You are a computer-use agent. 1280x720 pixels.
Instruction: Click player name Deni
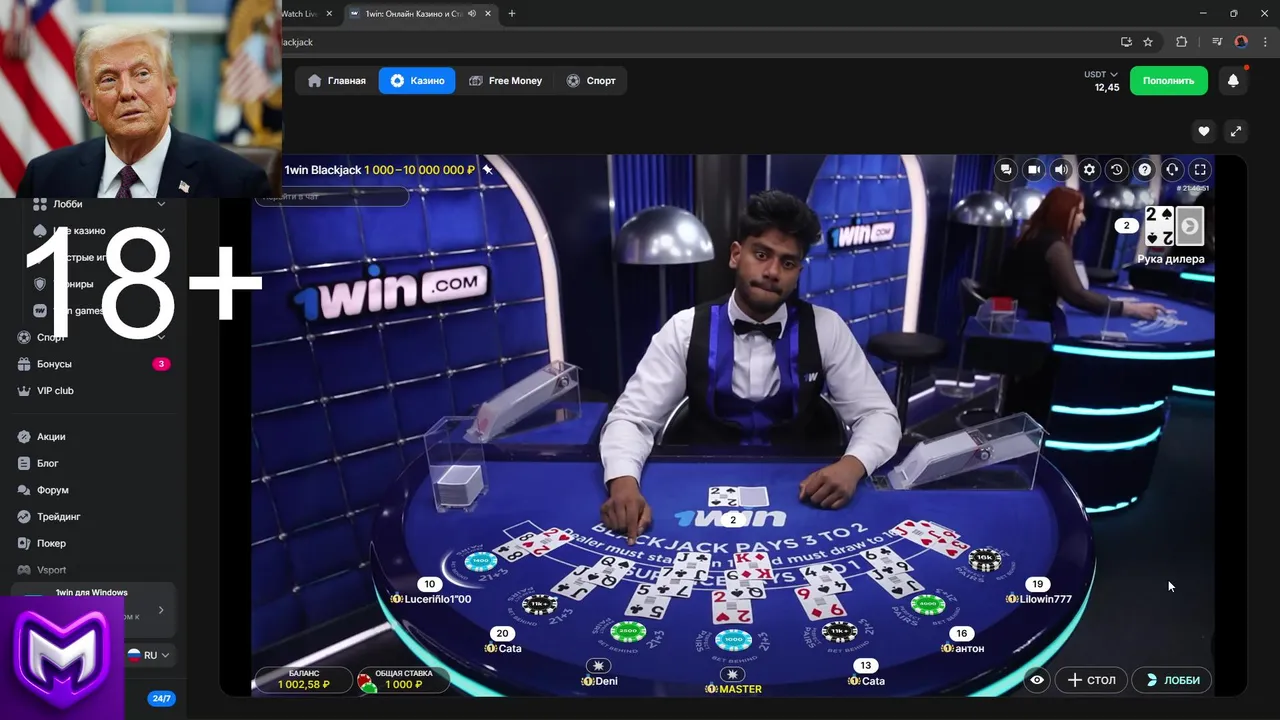click(606, 681)
